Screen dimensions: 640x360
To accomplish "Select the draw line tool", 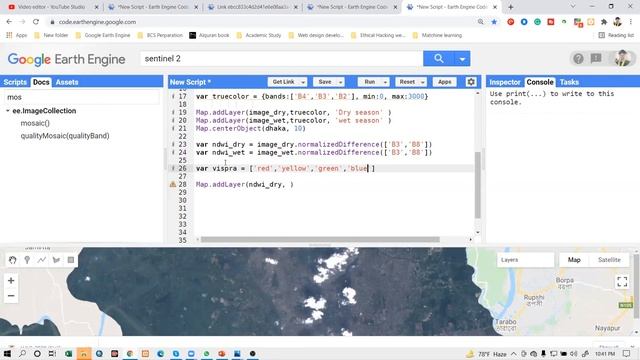I will (x=42, y=260).
